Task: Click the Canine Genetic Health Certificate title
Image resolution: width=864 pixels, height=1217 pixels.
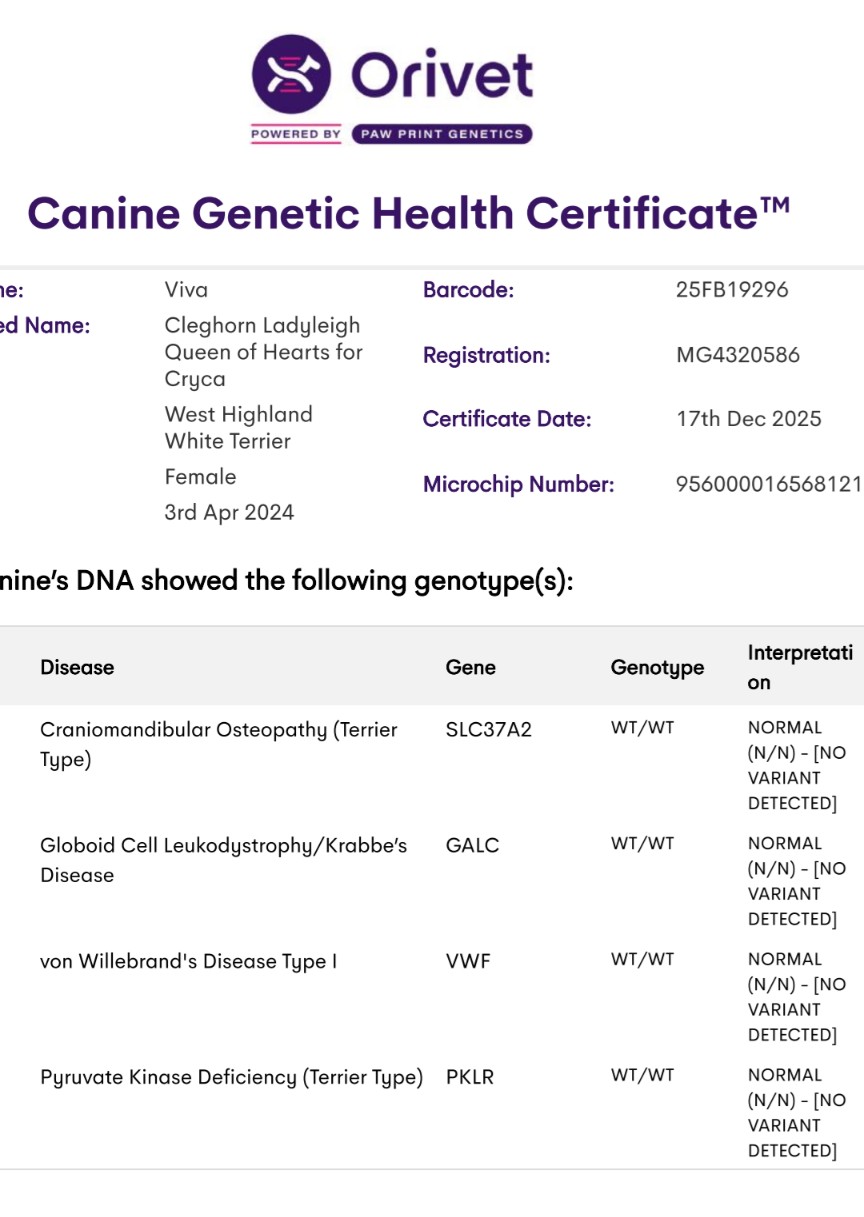Action: click(x=408, y=213)
